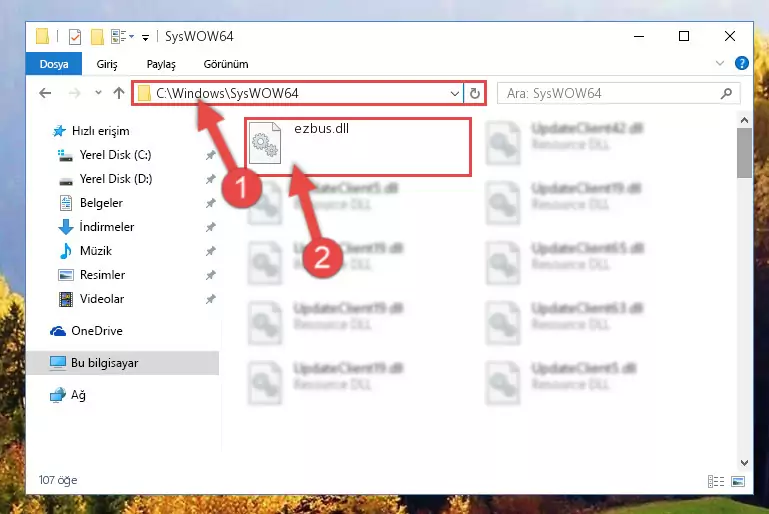Select OneDrive in navigation pane
The width and height of the screenshot is (769, 514).
97,331
